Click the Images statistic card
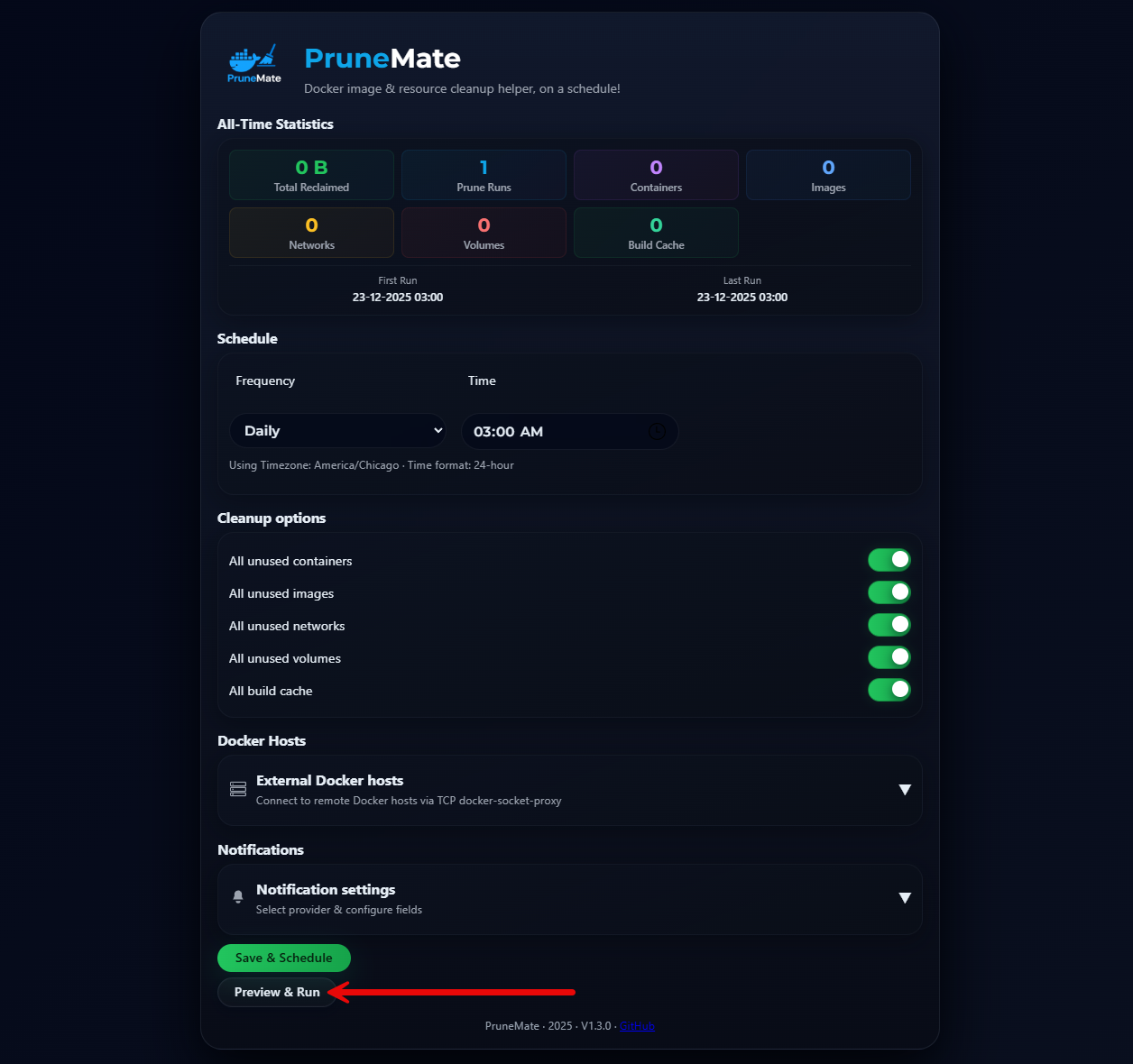Image resolution: width=1133 pixels, height=1064 pixels. (828, 175)
